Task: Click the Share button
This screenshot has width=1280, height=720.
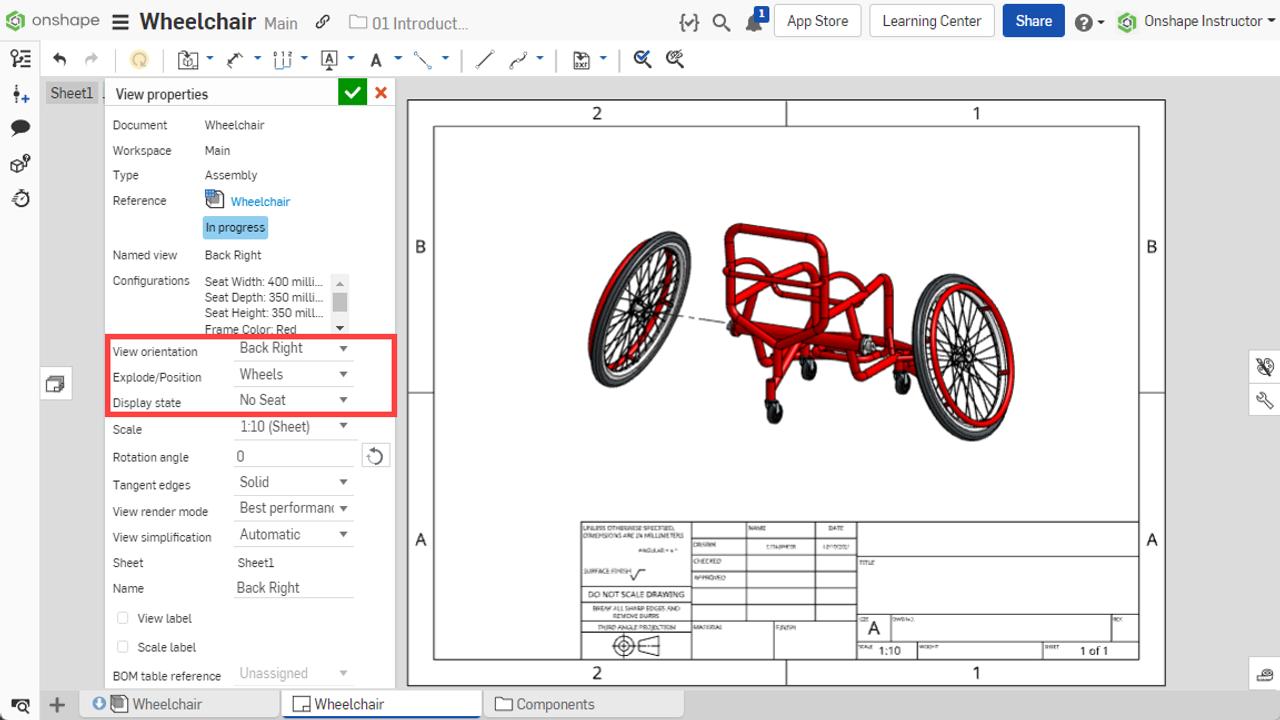Action: [x=1033, y=21]
